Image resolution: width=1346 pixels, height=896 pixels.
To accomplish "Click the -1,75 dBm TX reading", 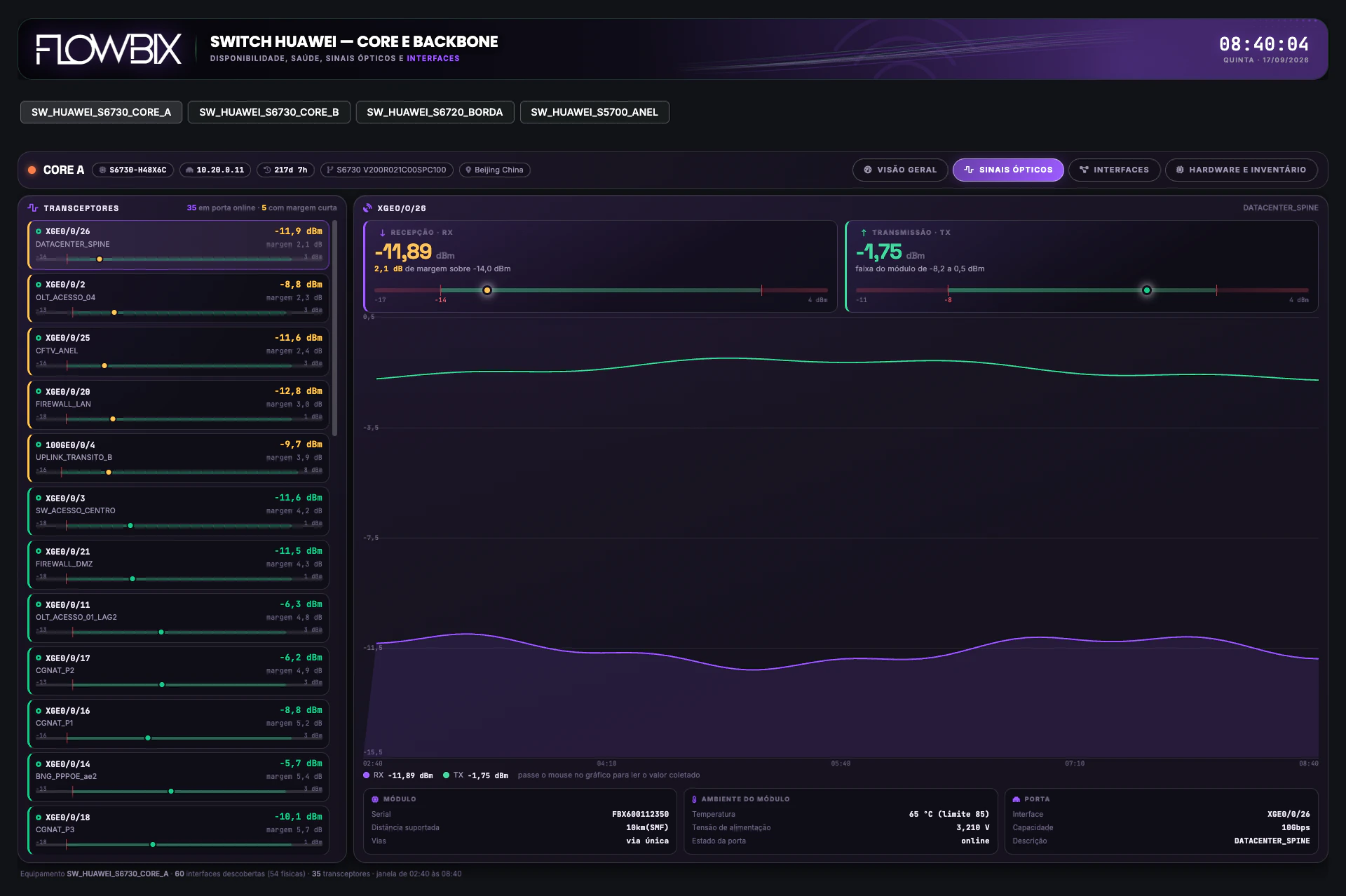I will [x=890, y=252].
